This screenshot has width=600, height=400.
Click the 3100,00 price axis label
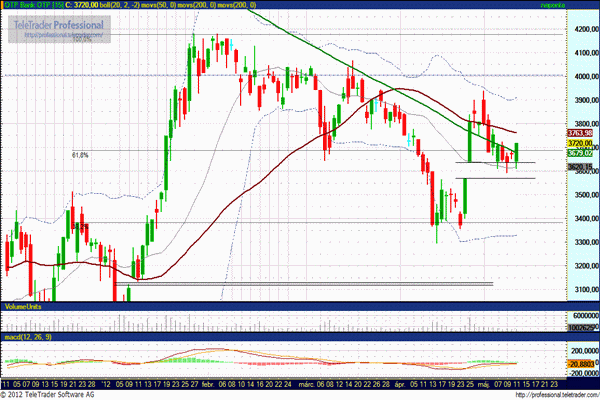[586, 290]
